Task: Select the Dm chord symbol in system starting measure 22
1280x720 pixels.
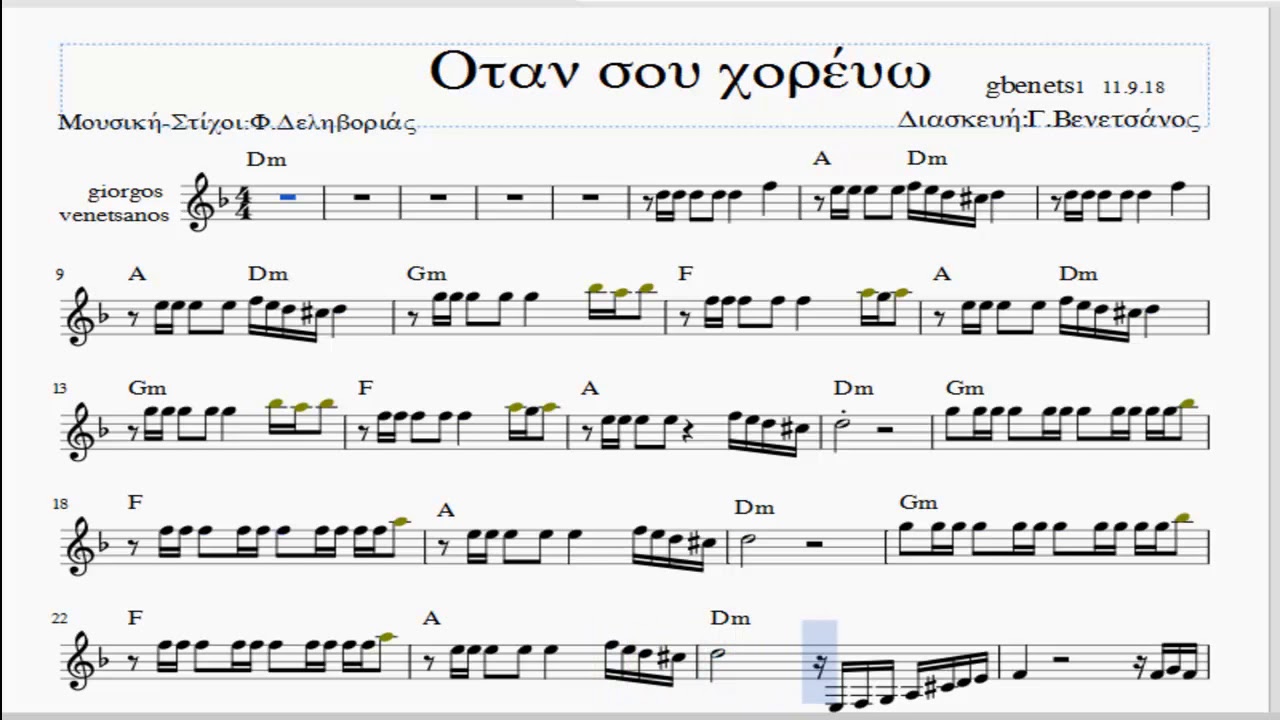Action: (730, 617)
